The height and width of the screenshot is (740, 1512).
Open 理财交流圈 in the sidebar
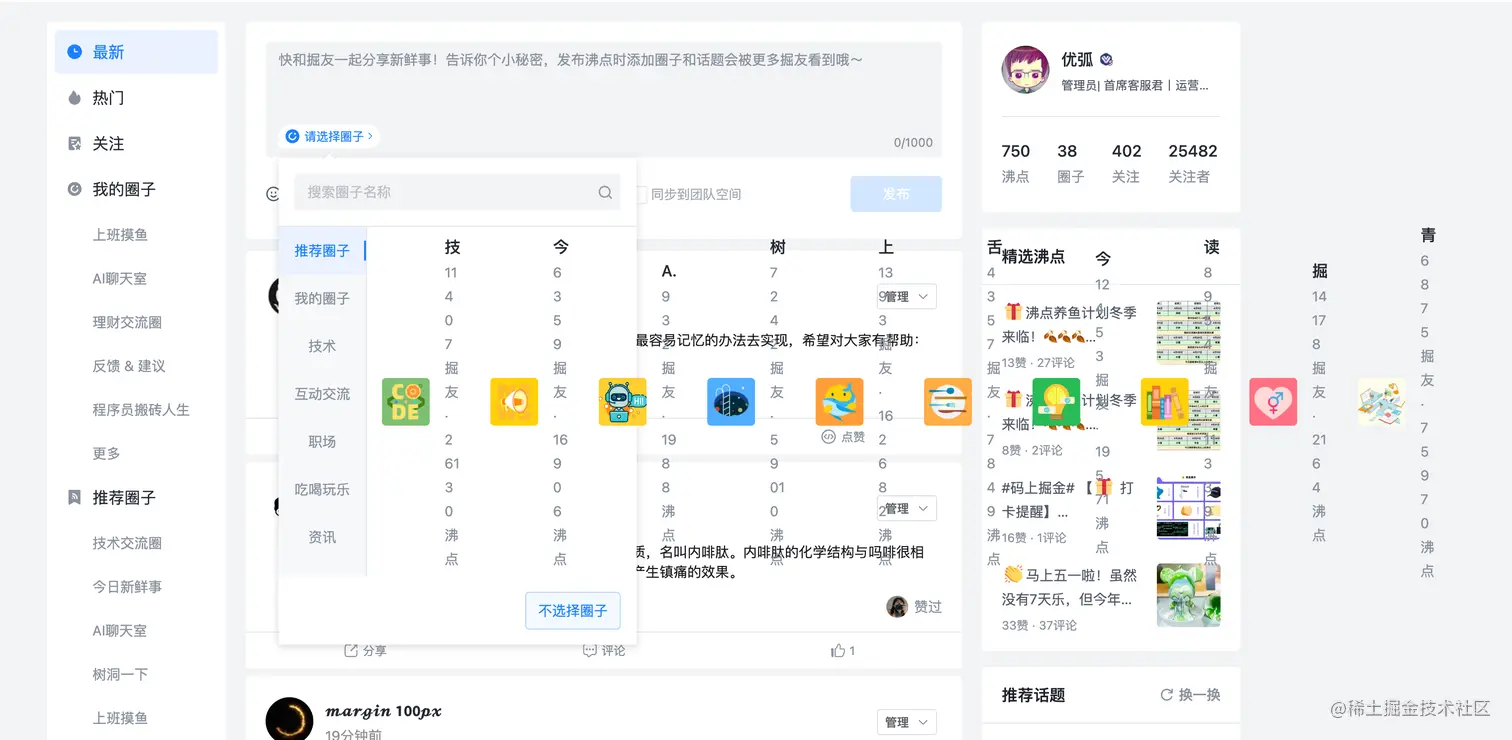pyautogui.click(x=127, y=322)
